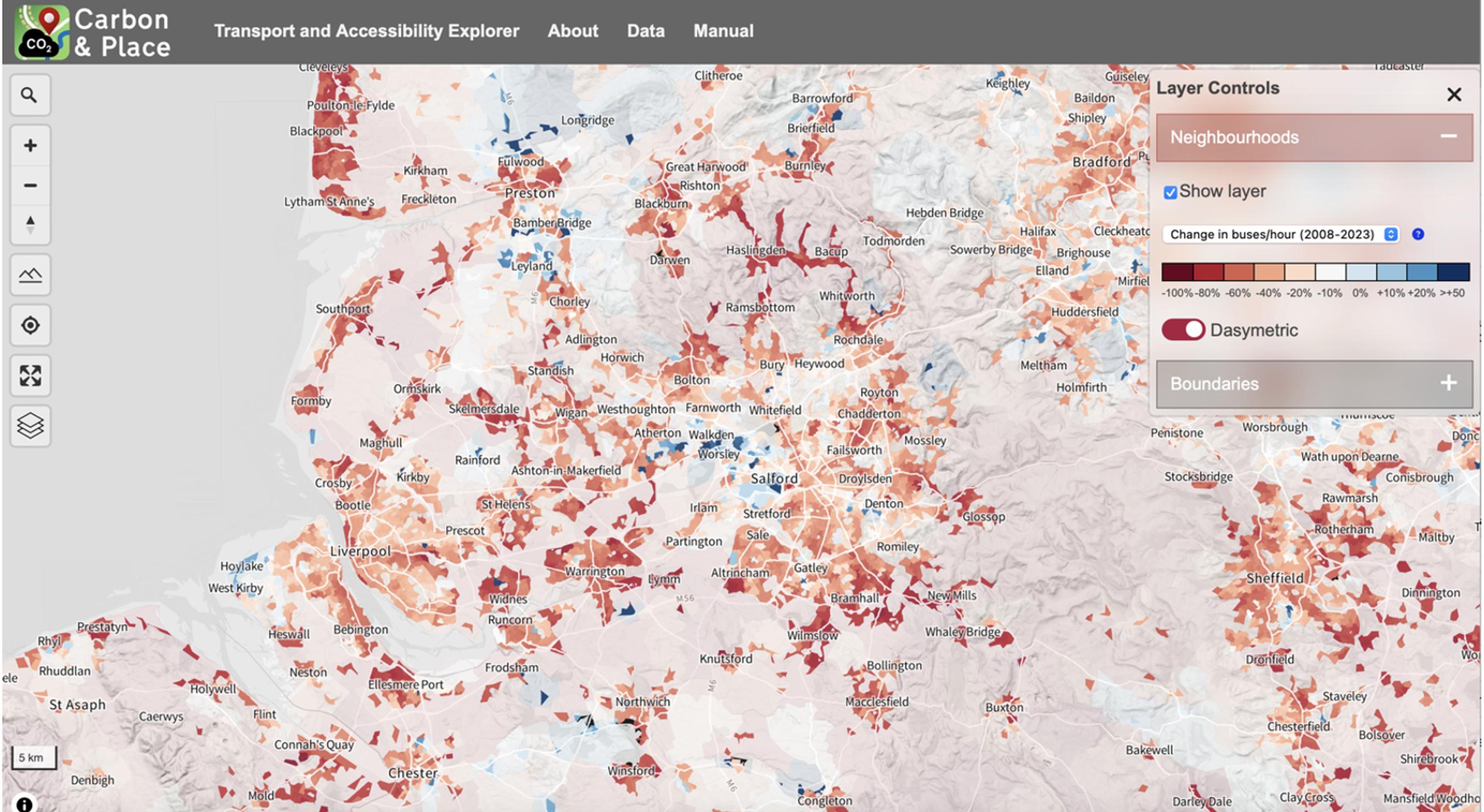Viewport: 1484px width, 812px height.
Task: Close the Layer Controls panel
Action: [1453, 94]
